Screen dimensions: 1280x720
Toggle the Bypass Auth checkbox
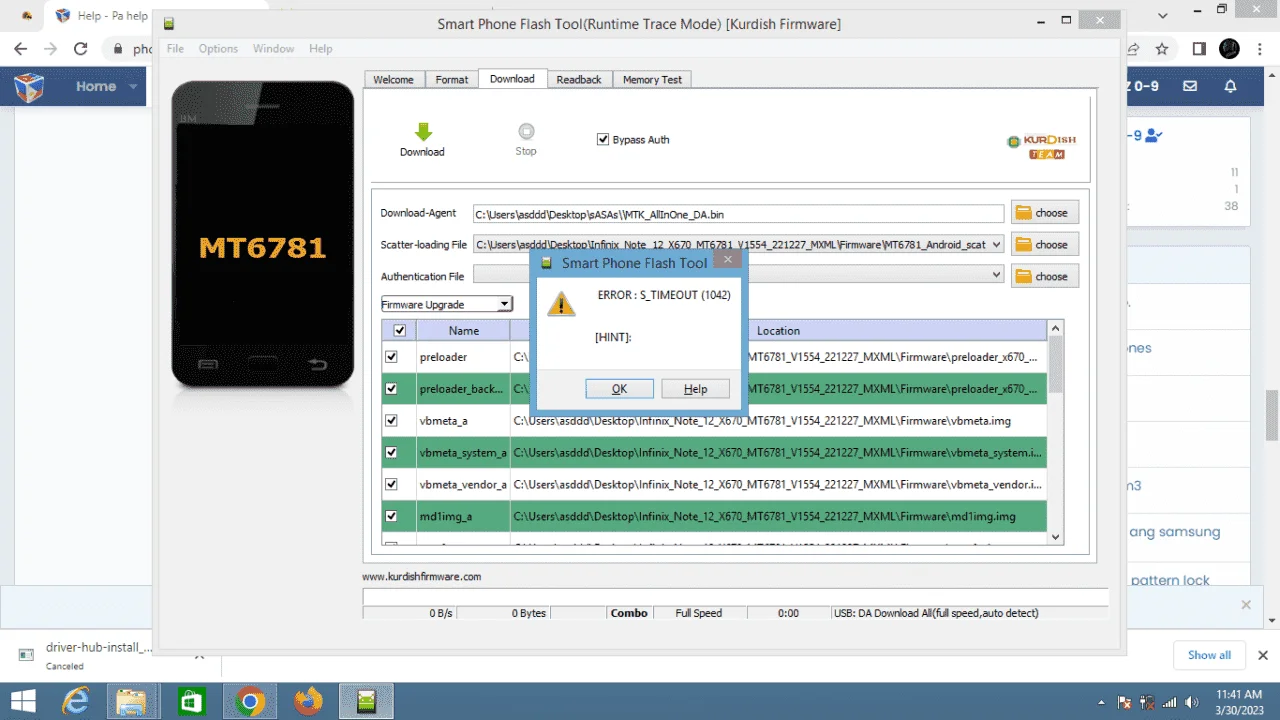(603, 140)
